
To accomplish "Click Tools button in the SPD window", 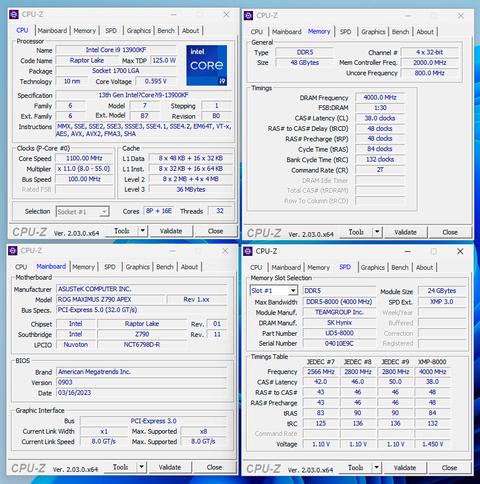I will (x=355, y=468).
